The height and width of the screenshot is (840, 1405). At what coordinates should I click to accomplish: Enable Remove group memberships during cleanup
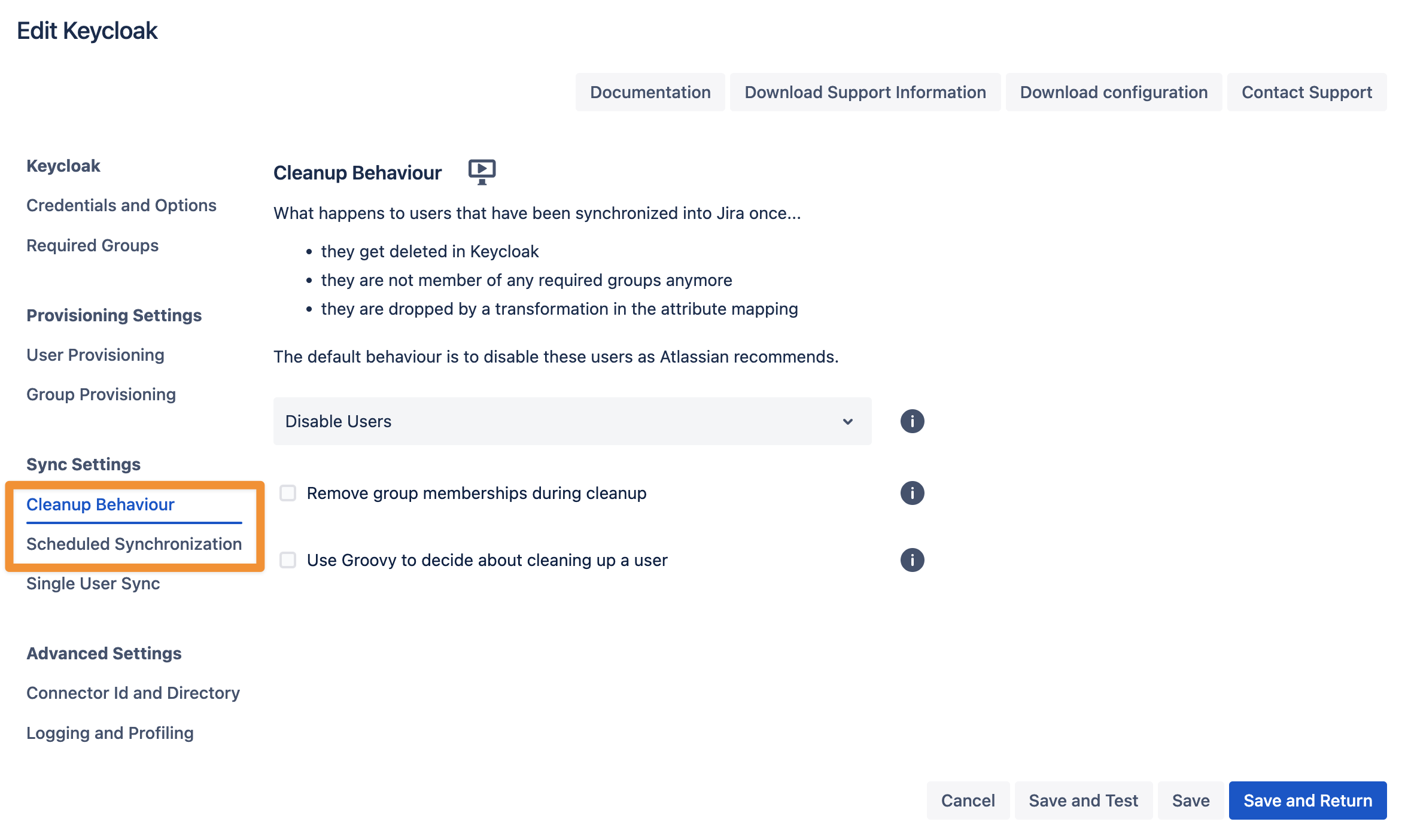pos(288,493)
